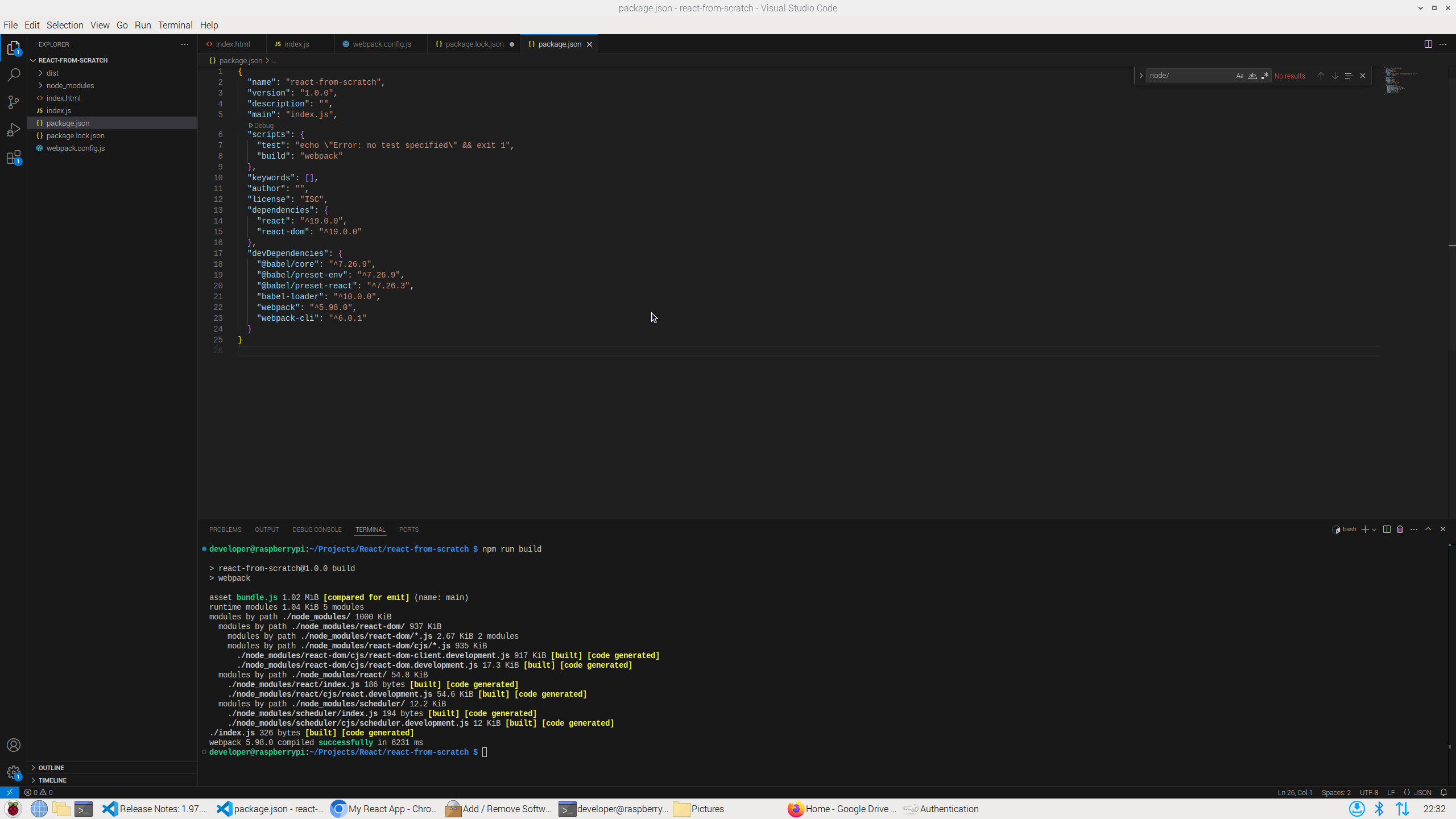Close the package.json editor tab
This screenshot has height=819, width=1456.
click(x=590, y=44)
